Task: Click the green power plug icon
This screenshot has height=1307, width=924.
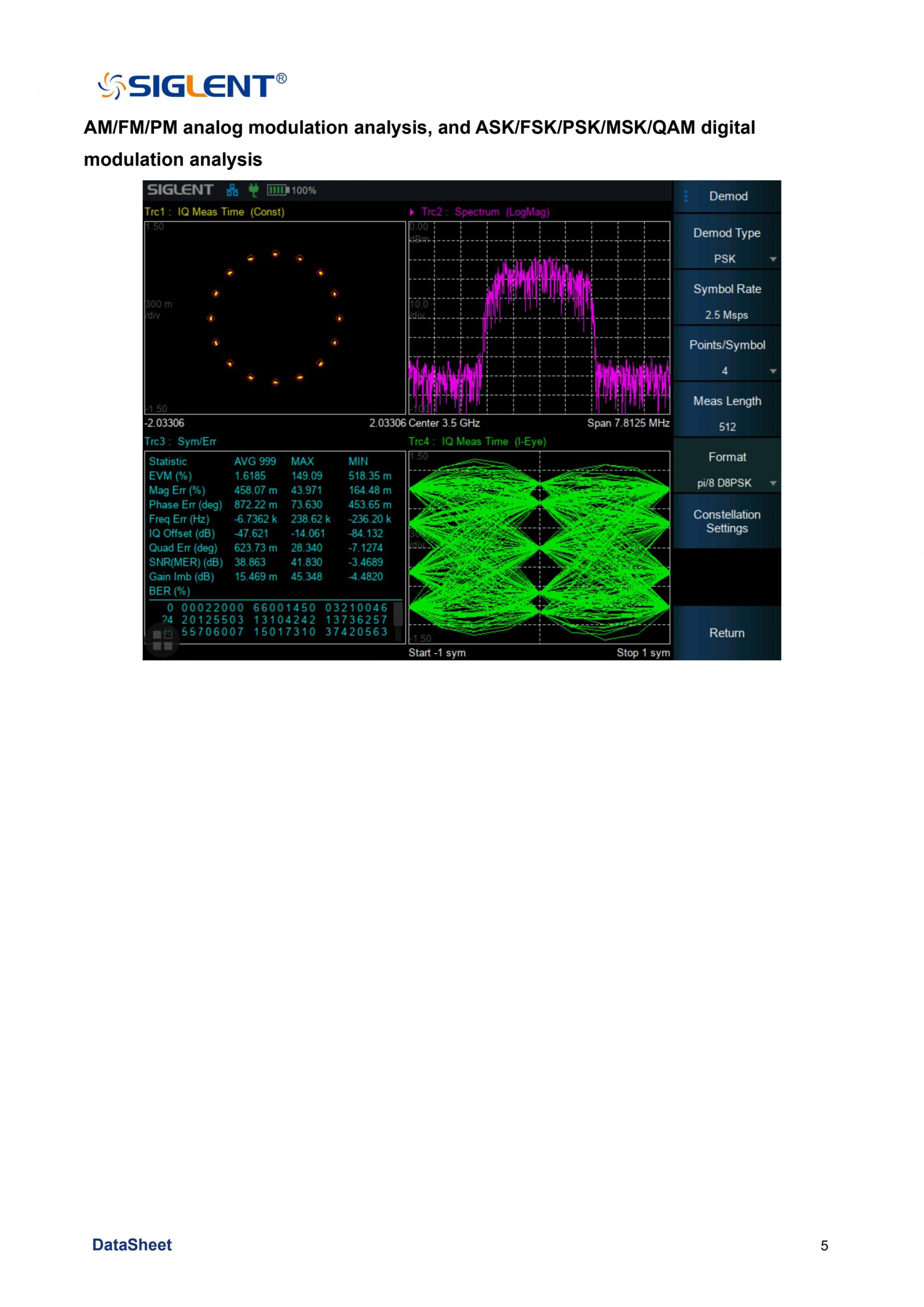Action: [253, 190]
